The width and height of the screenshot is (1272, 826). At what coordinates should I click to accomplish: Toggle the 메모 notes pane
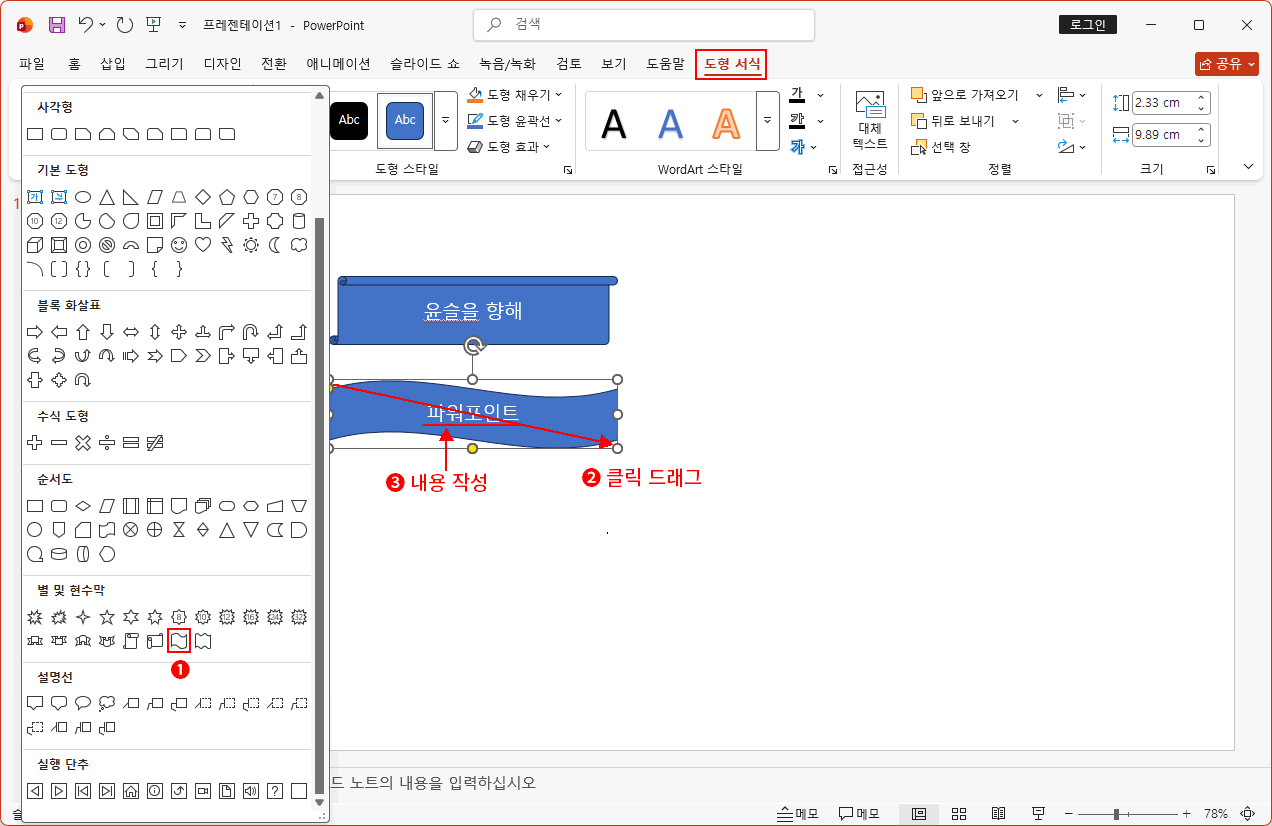pos(795,813)
